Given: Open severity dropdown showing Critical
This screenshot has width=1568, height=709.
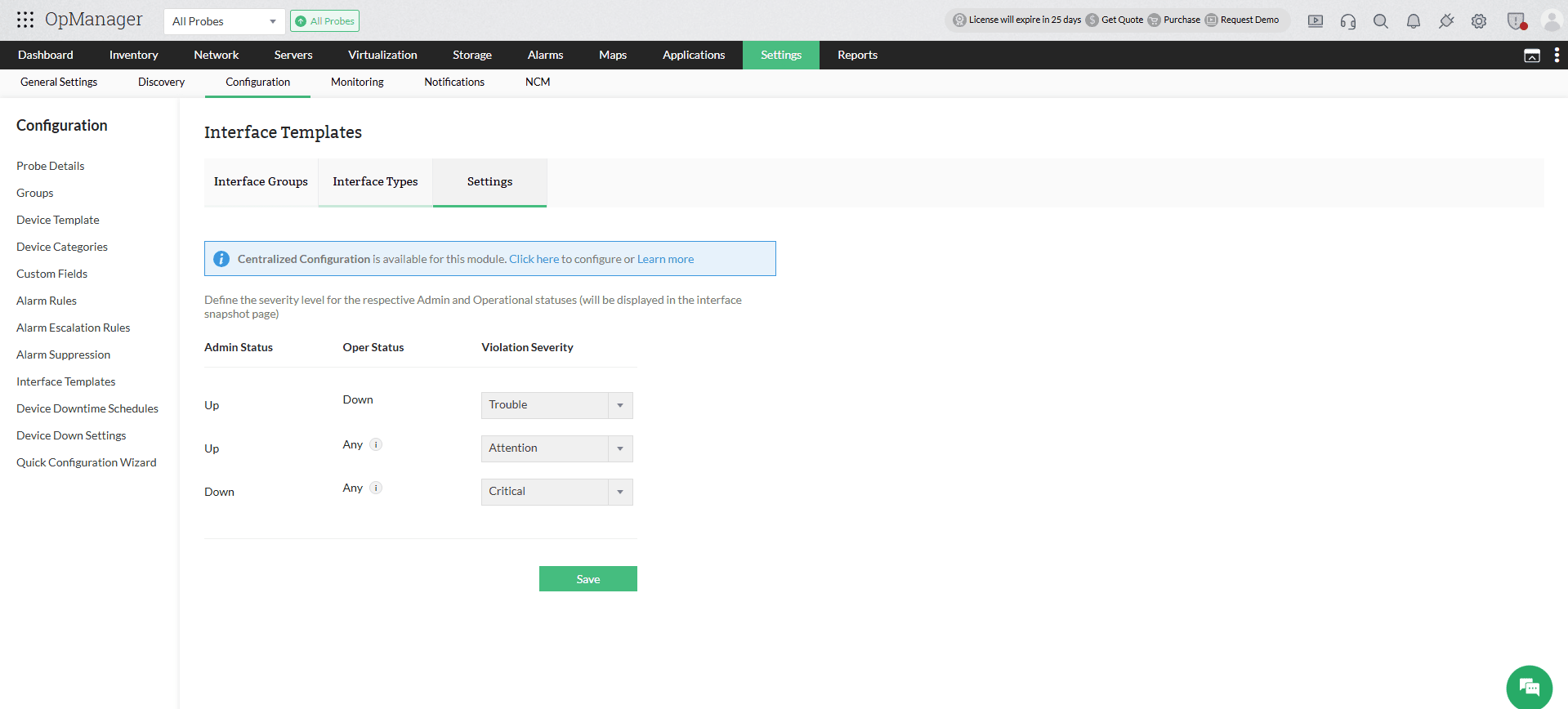Looking at the screenshot, I should tap(557, 492).
